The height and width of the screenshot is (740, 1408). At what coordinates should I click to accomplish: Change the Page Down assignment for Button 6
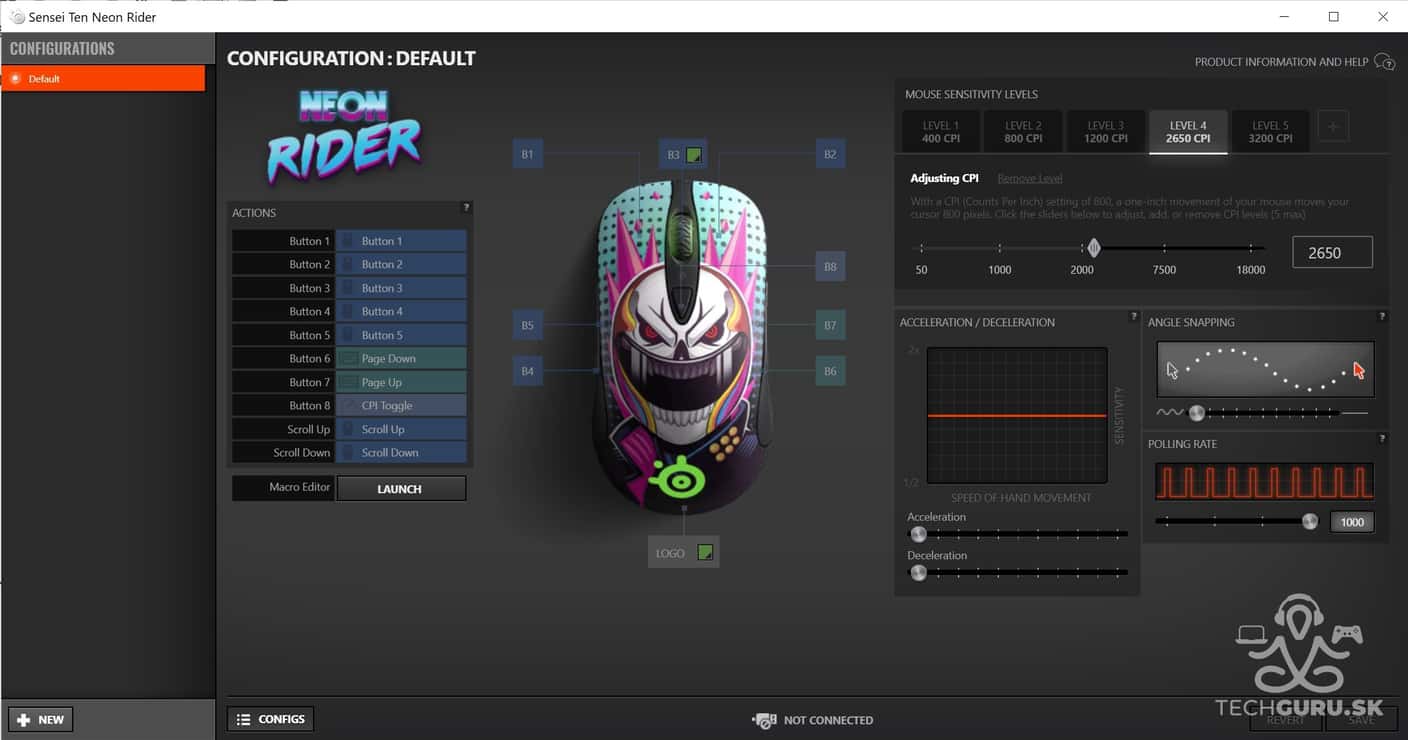tap(401, 358)
